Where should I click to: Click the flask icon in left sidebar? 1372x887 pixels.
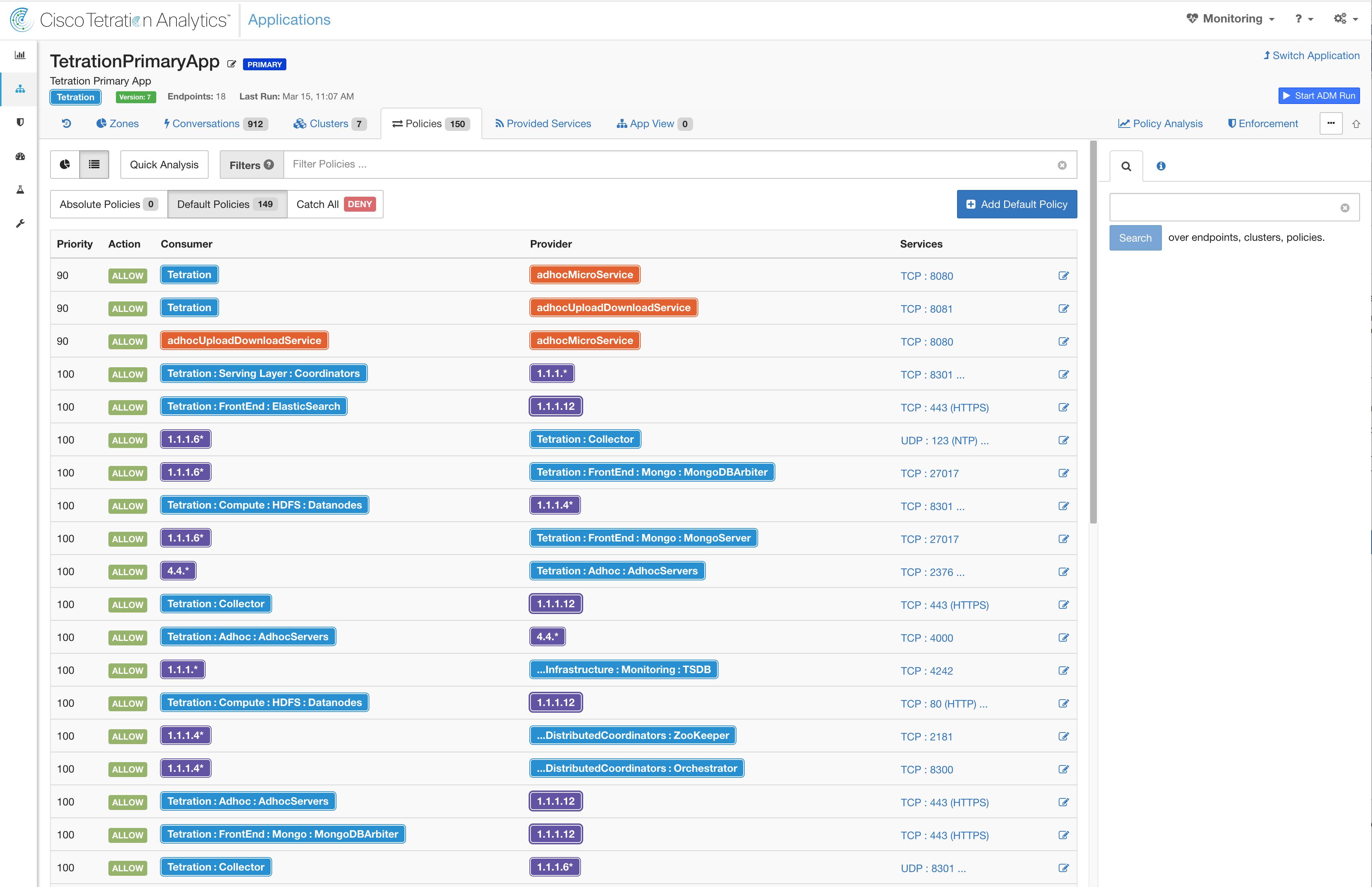pyautogui.click(x=20, y=190)
